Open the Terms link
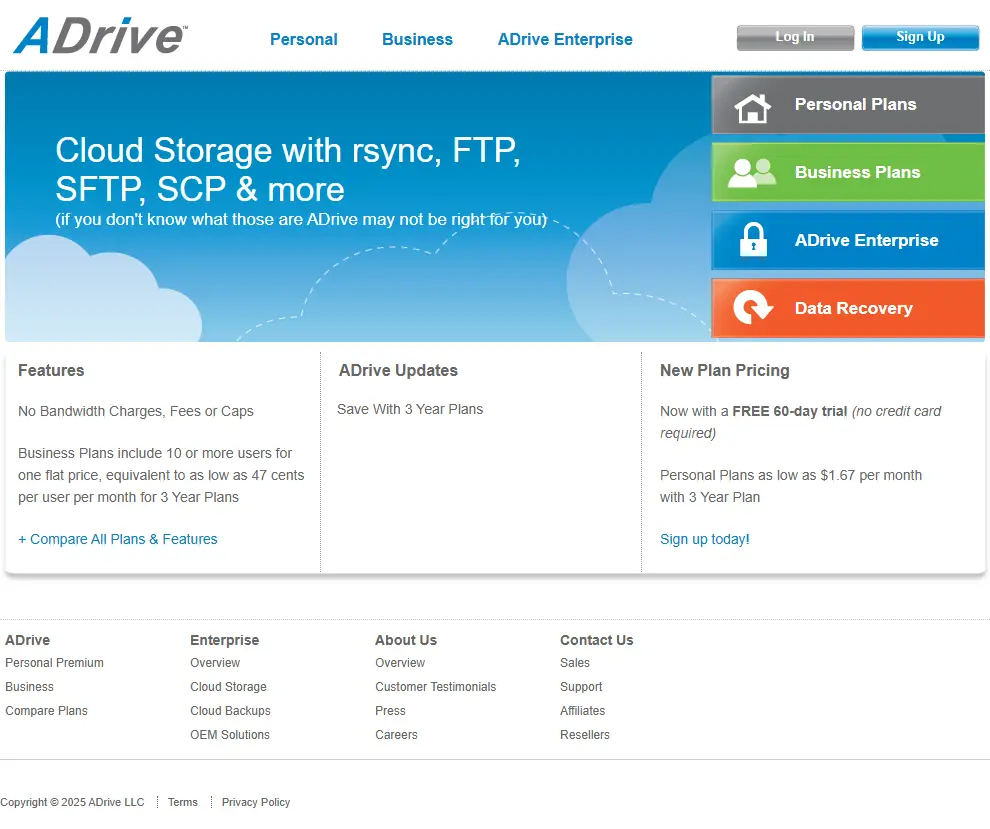The height and width of the screenshot is (829, 990). coord(182,802)
